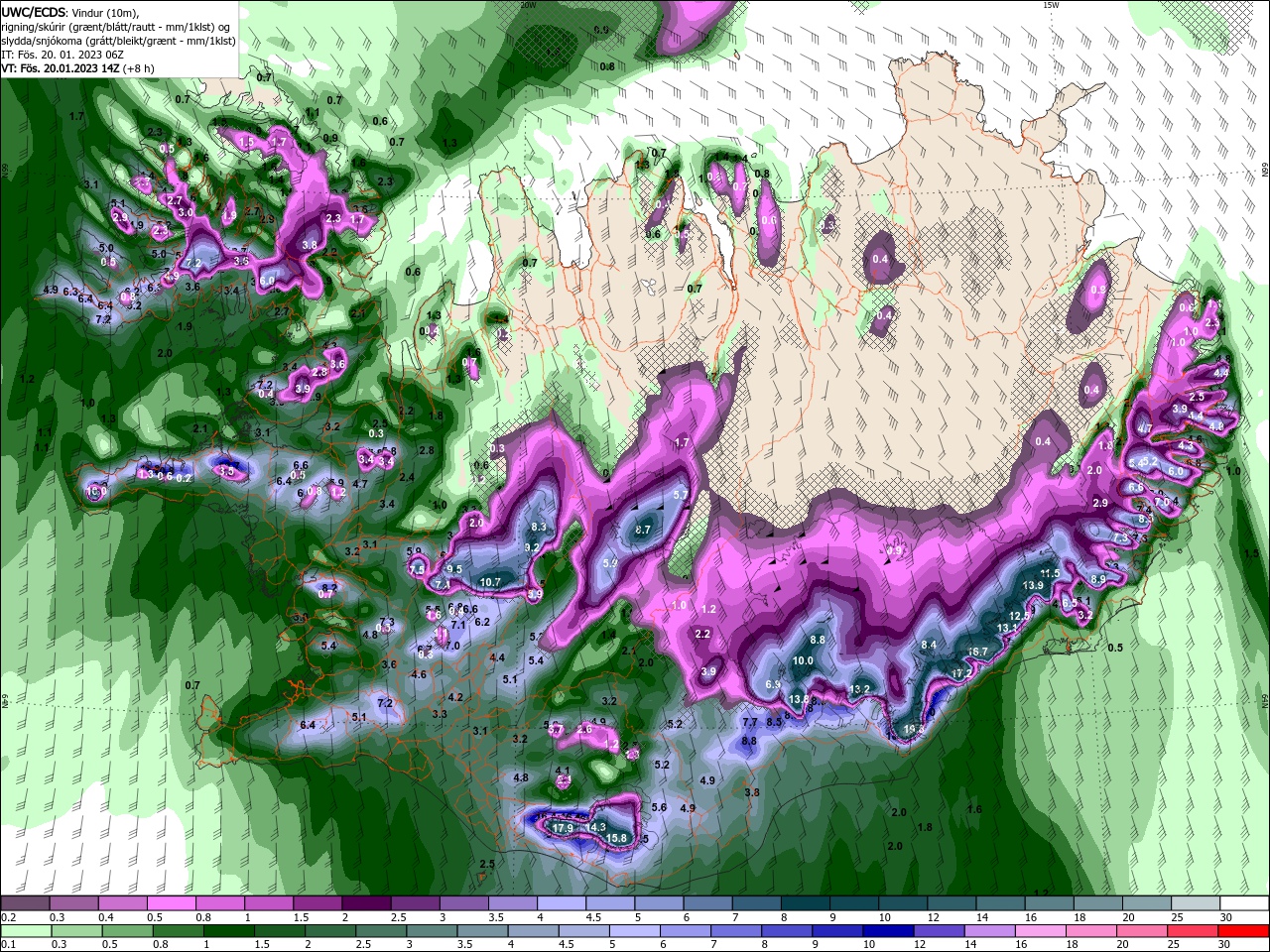Pick the darkest purple snow swatch between 2 and 2.5
This screenshot has height=952, width=1270.
tap(365, 903)
